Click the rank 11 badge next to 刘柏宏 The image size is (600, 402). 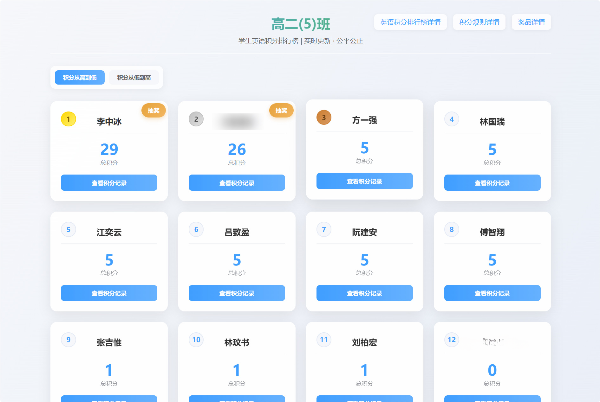point(324,340)
